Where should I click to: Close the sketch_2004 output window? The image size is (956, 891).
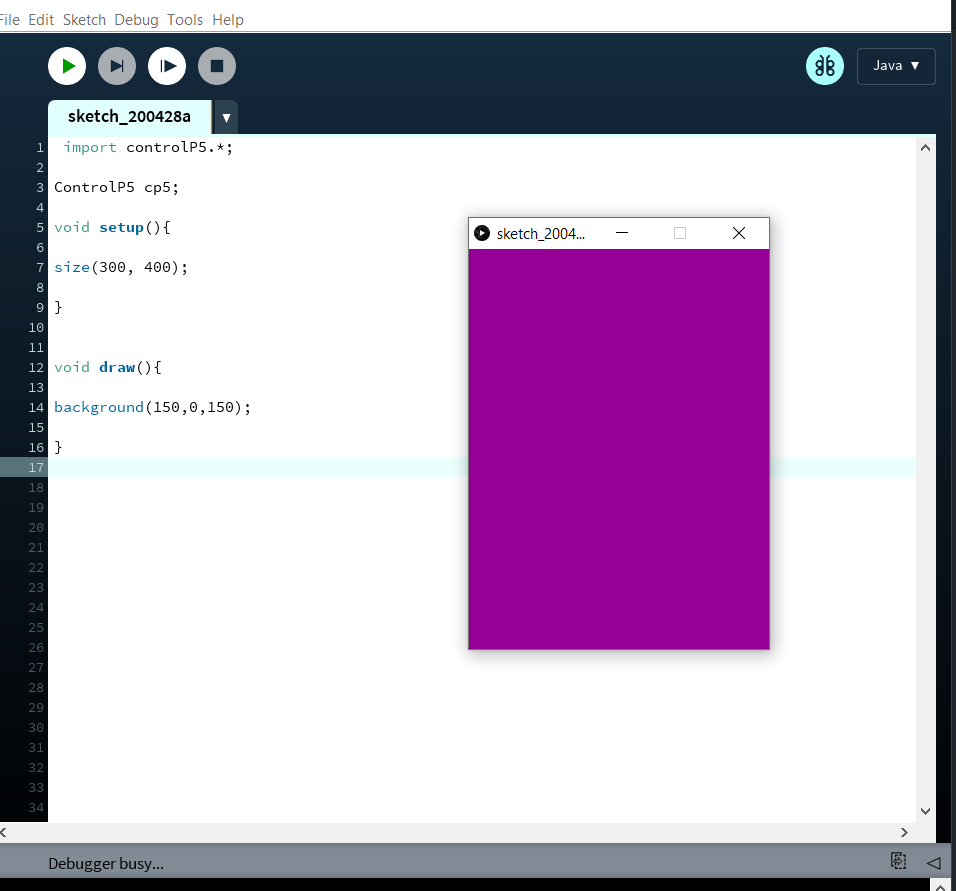739,233
